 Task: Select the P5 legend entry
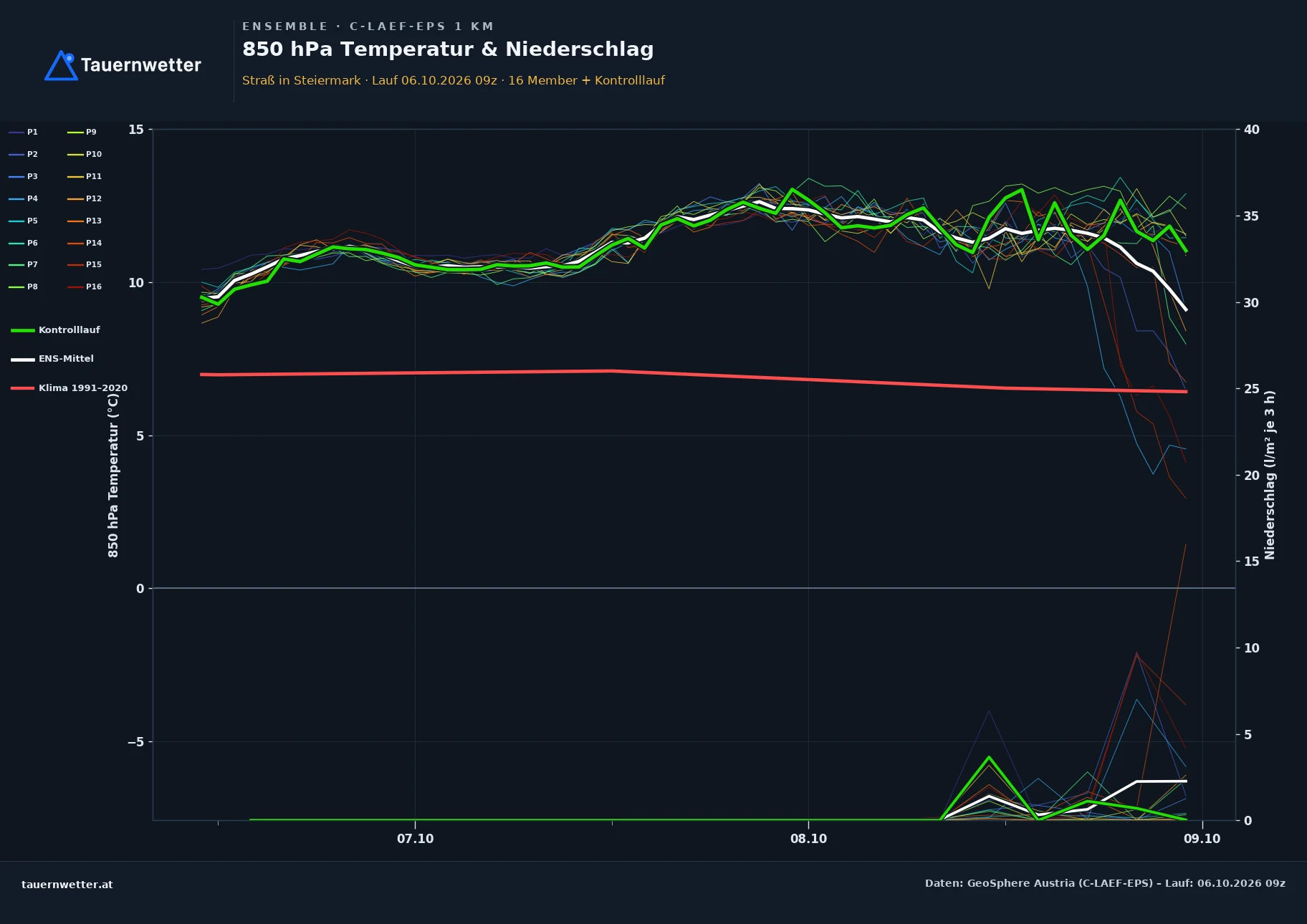click(23, 221)
